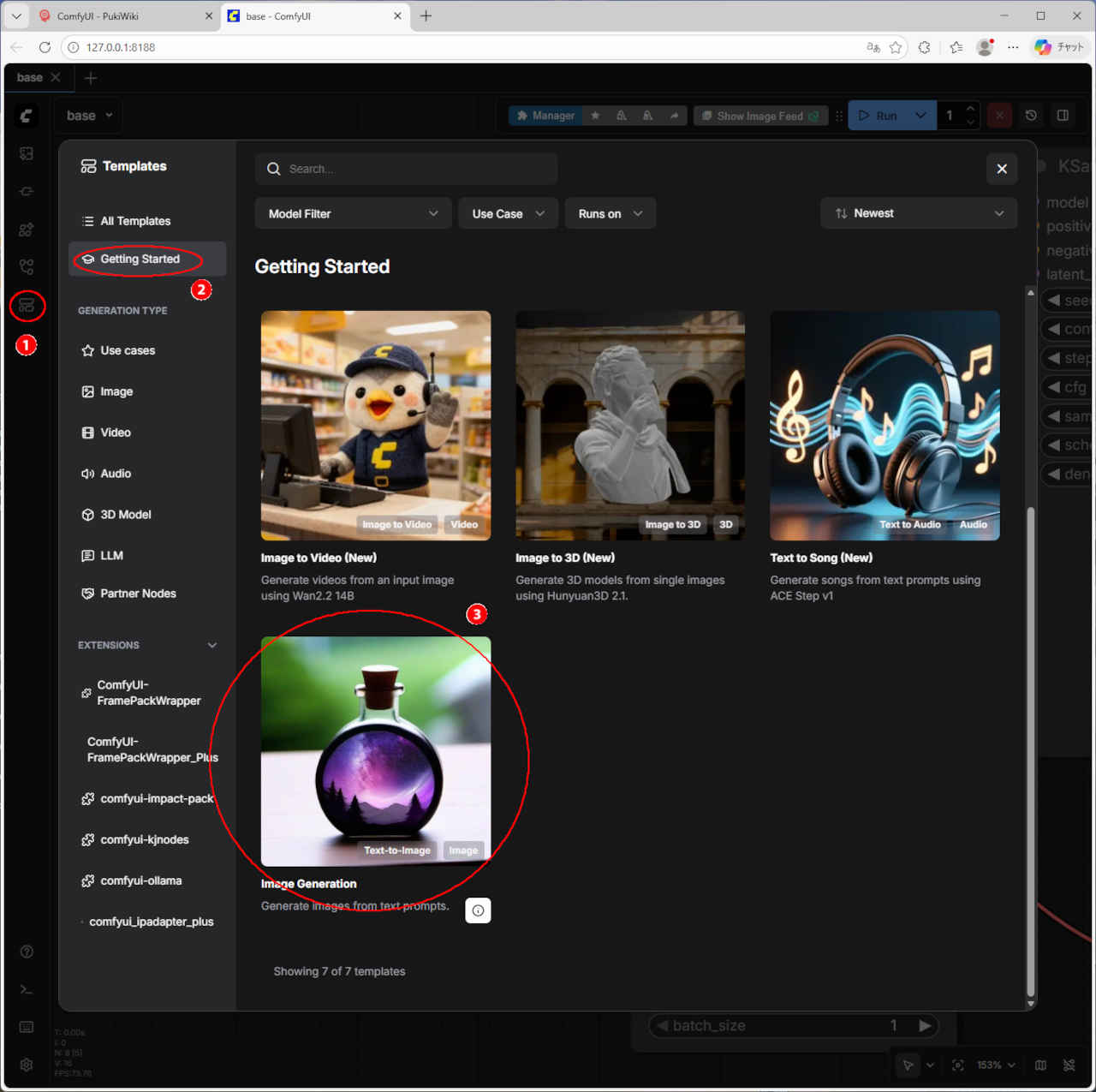
Task: Collapse the Extensions section
Action: pos(211,645)
